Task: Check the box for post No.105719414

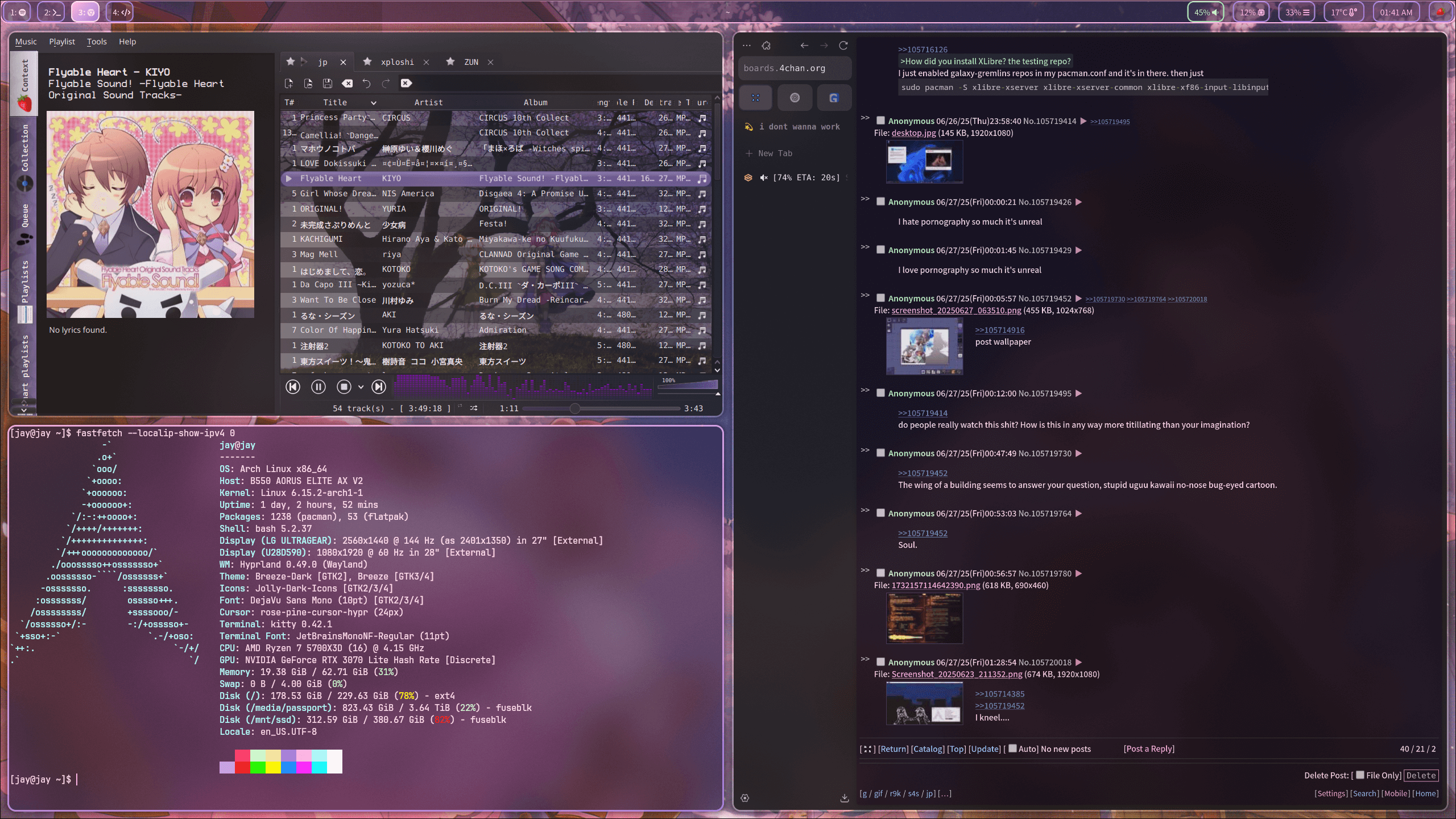Action: coord(880,121)
